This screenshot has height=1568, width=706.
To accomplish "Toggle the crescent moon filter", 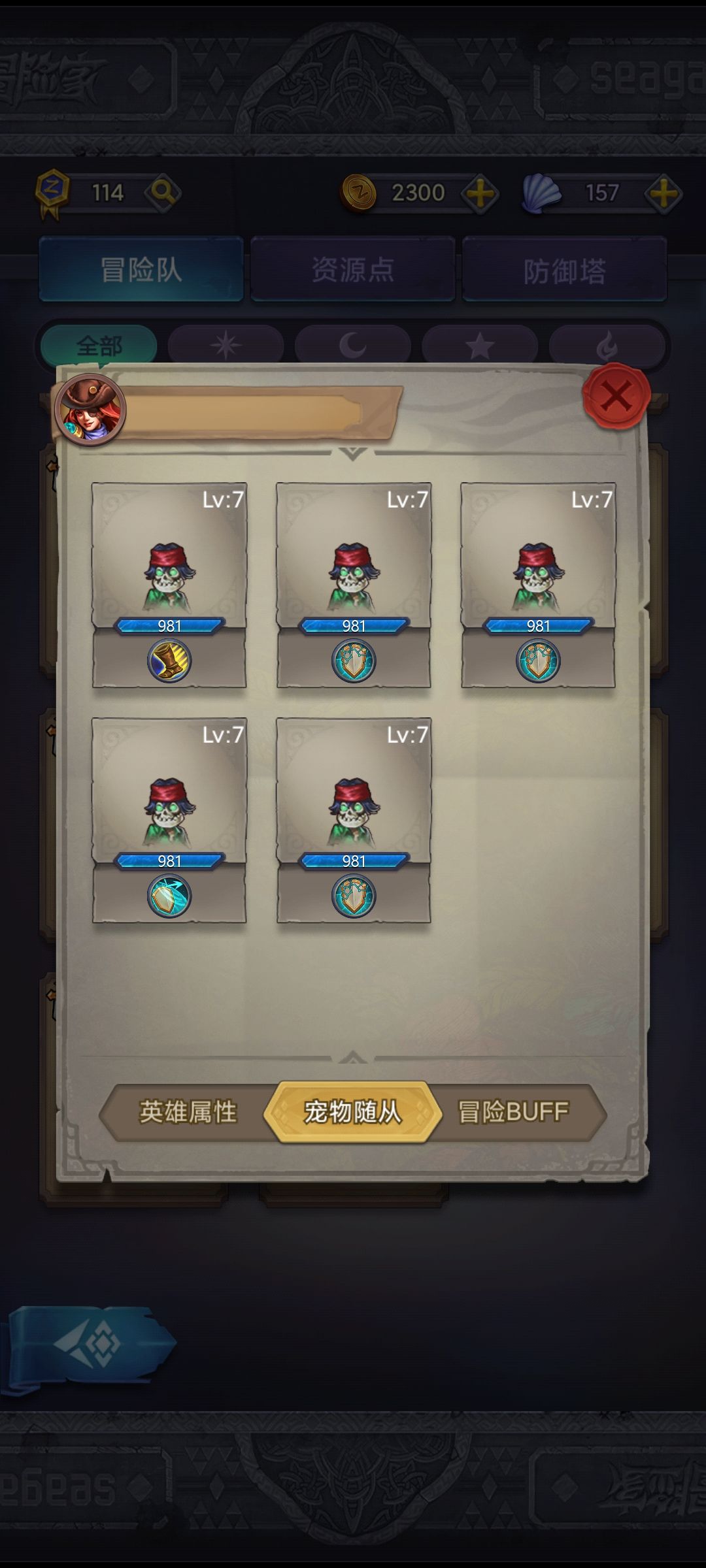I will pyautogui.click(x=353, y=345).
